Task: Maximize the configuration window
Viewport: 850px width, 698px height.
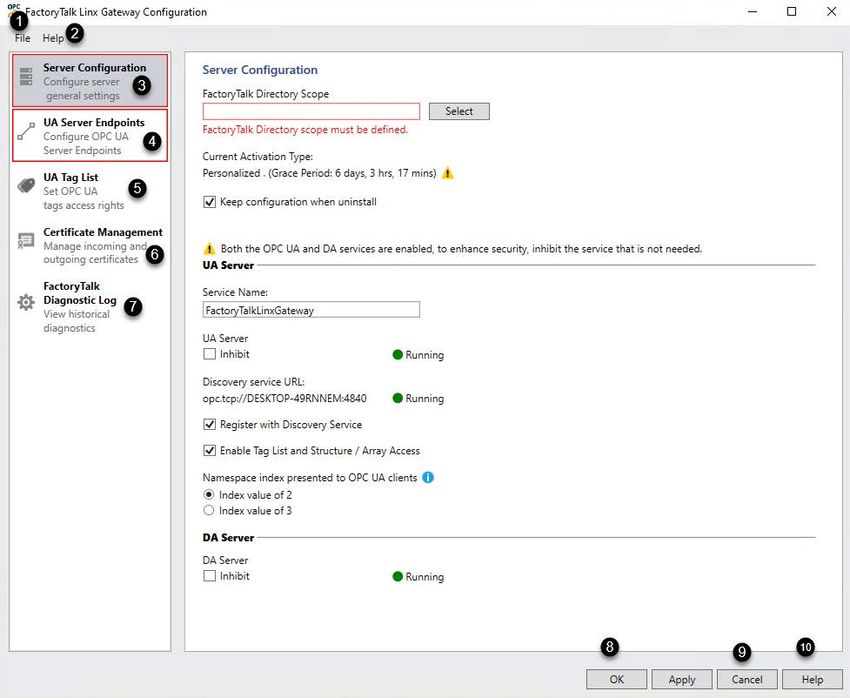Action: pyautogui.click(x=791, y=11)
